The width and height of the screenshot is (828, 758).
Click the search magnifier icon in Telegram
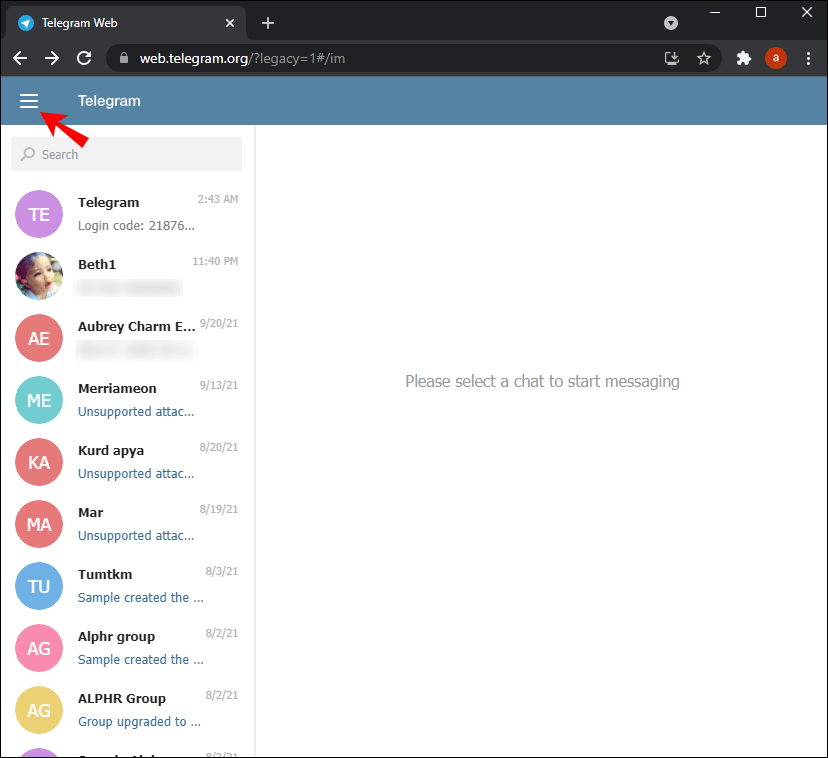27,154
